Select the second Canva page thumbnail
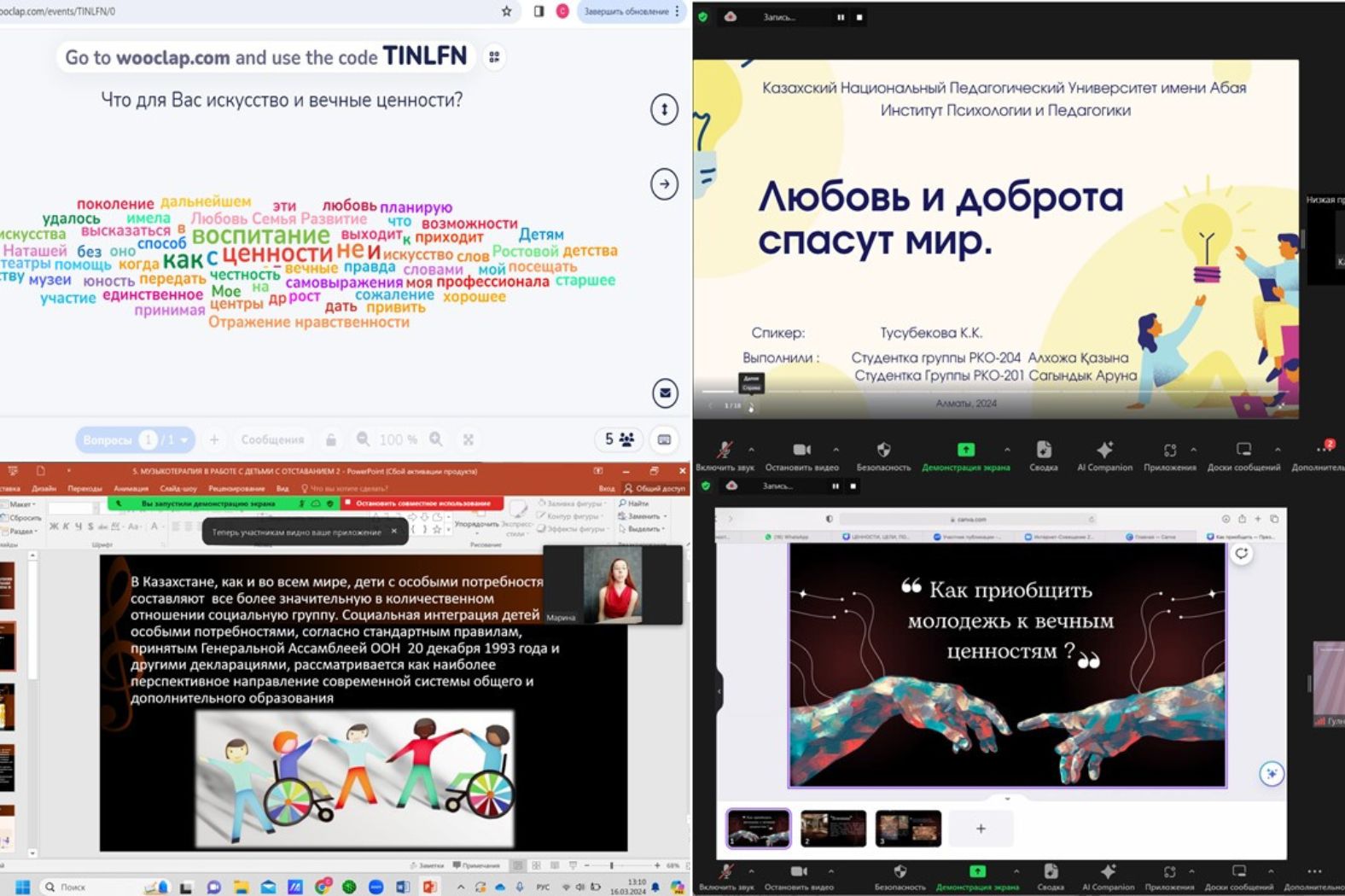Viewport: 1345px width, 896px height. click(x=833, y=828)
